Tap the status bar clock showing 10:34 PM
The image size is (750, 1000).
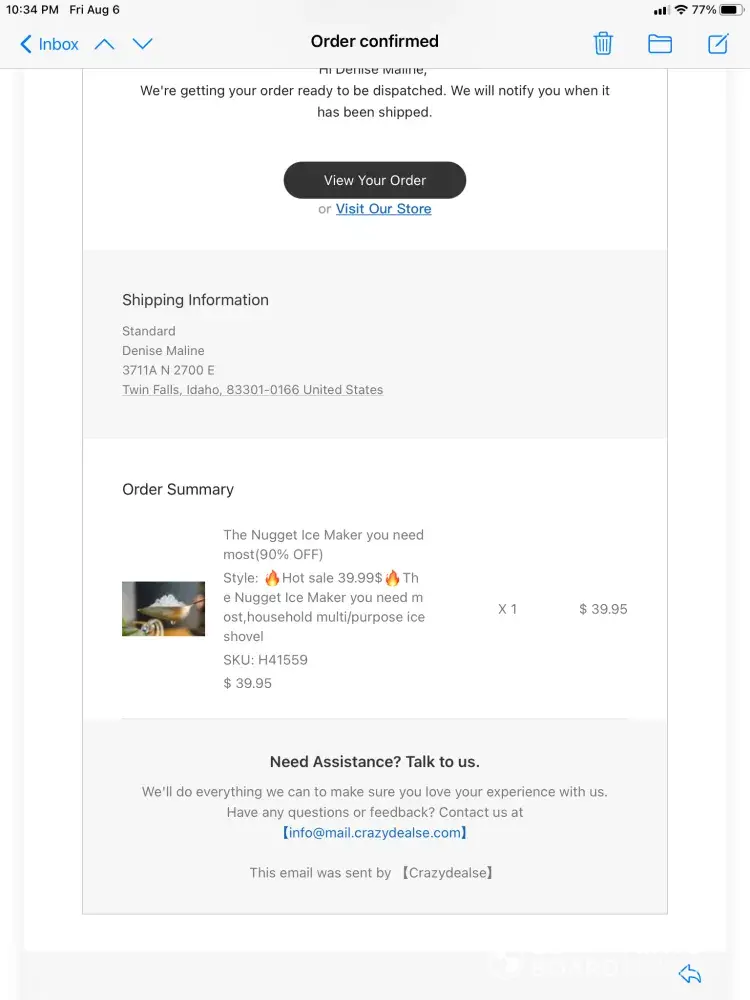pos(32,10)
